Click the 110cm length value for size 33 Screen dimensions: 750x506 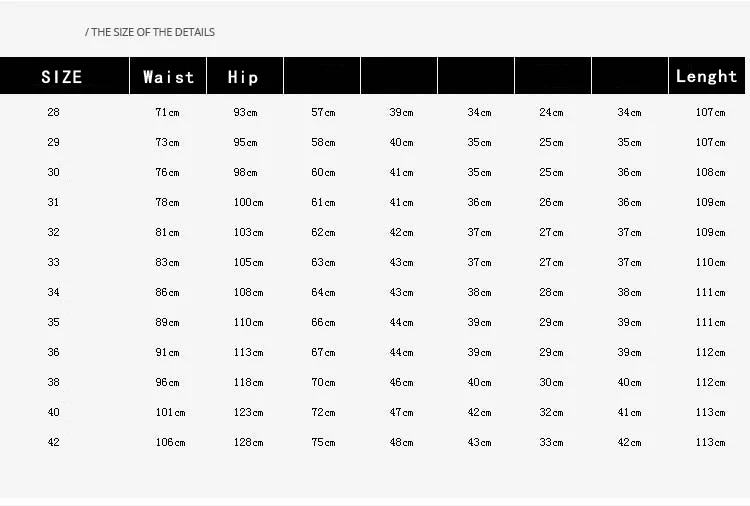pos(710,262)
